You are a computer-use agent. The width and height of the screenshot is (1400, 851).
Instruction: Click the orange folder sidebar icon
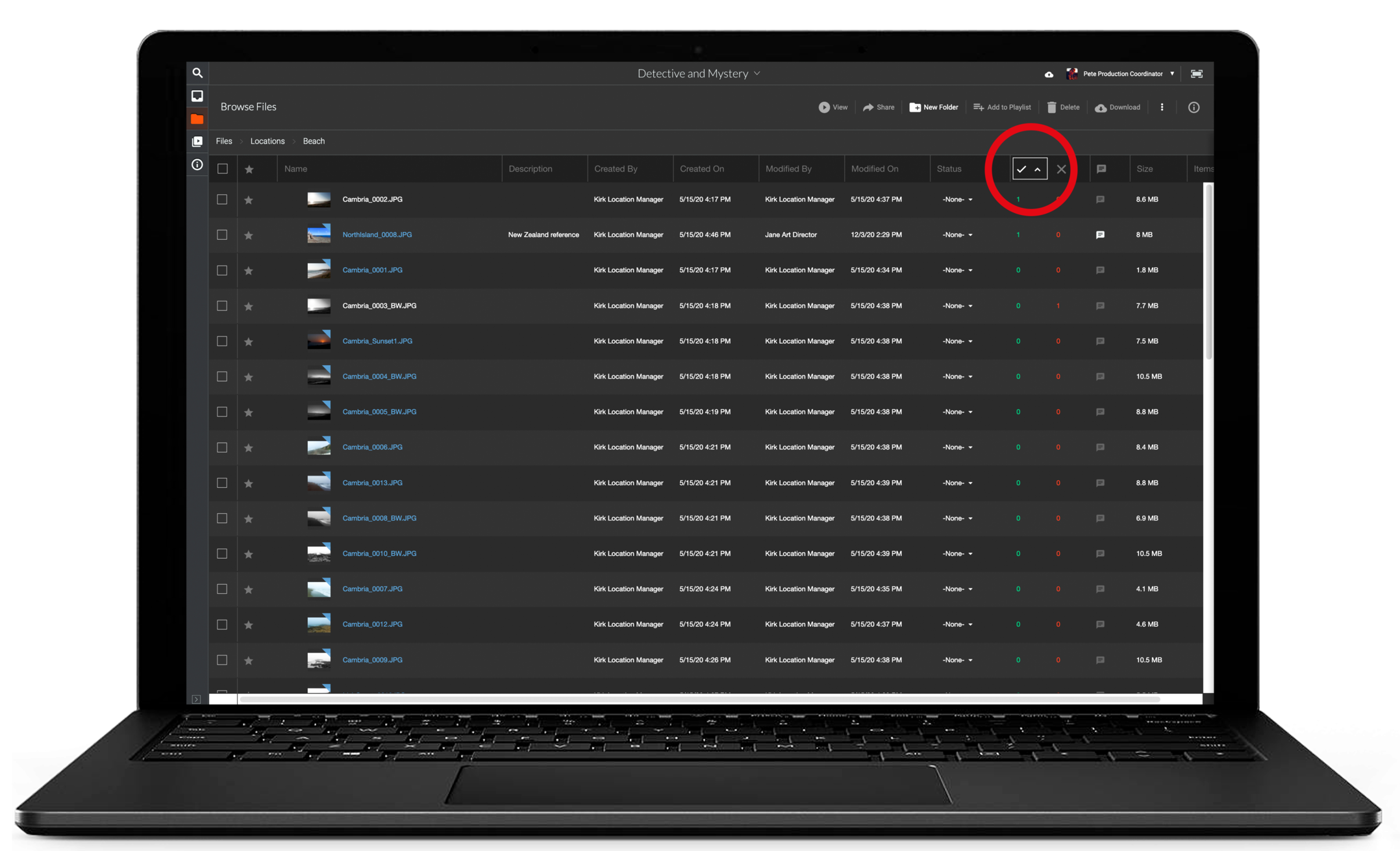(197, 119)
